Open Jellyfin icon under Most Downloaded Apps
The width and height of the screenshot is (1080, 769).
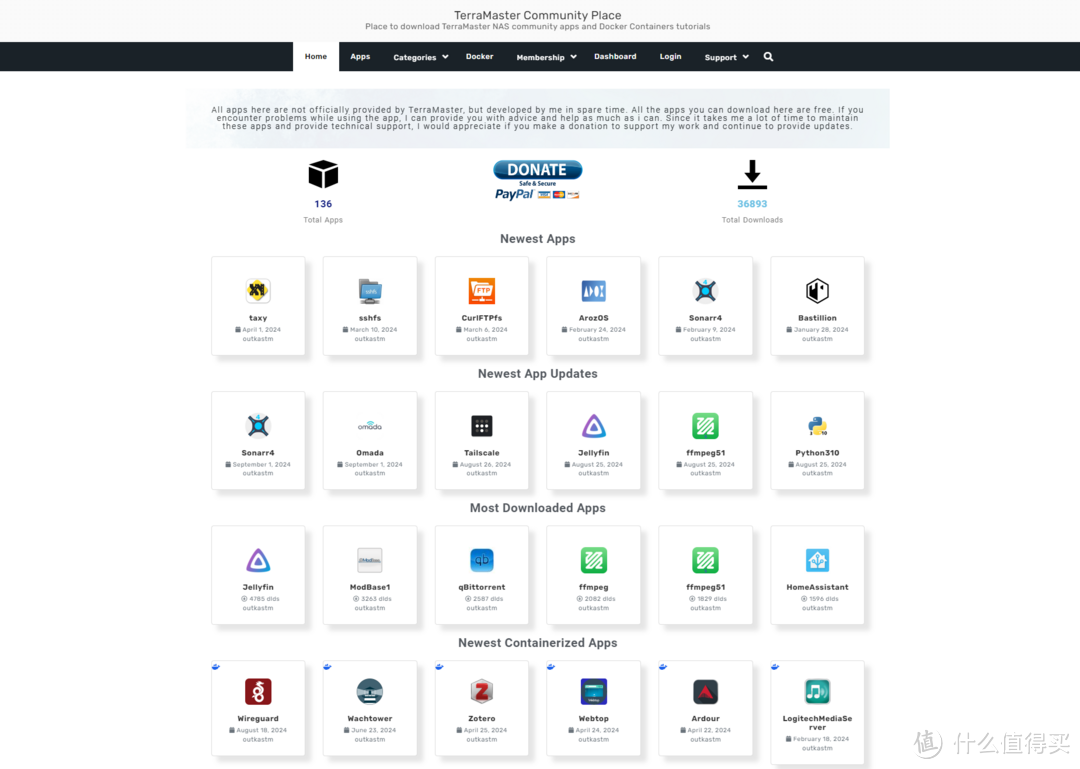pyautogui.click(x=258, y=560)
